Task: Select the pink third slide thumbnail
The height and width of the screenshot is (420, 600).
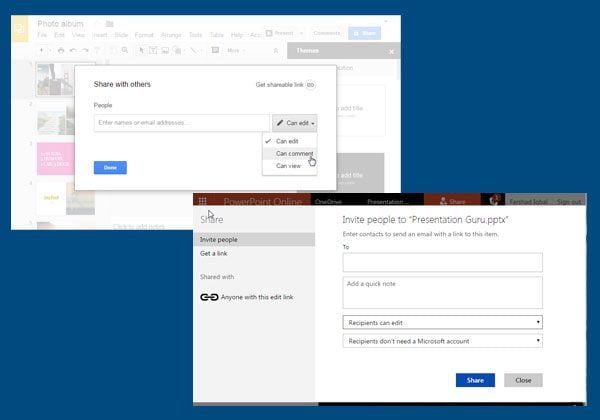Action: point(56,159)
